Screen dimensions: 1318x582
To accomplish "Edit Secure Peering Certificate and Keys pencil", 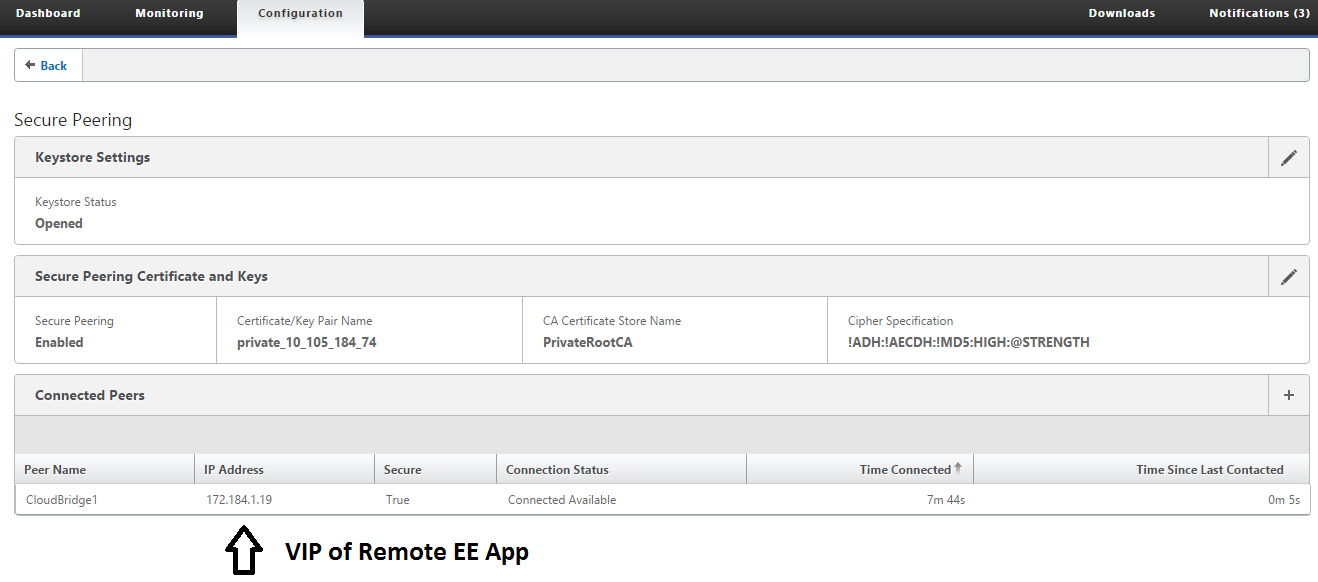I will click(1289, 277).
